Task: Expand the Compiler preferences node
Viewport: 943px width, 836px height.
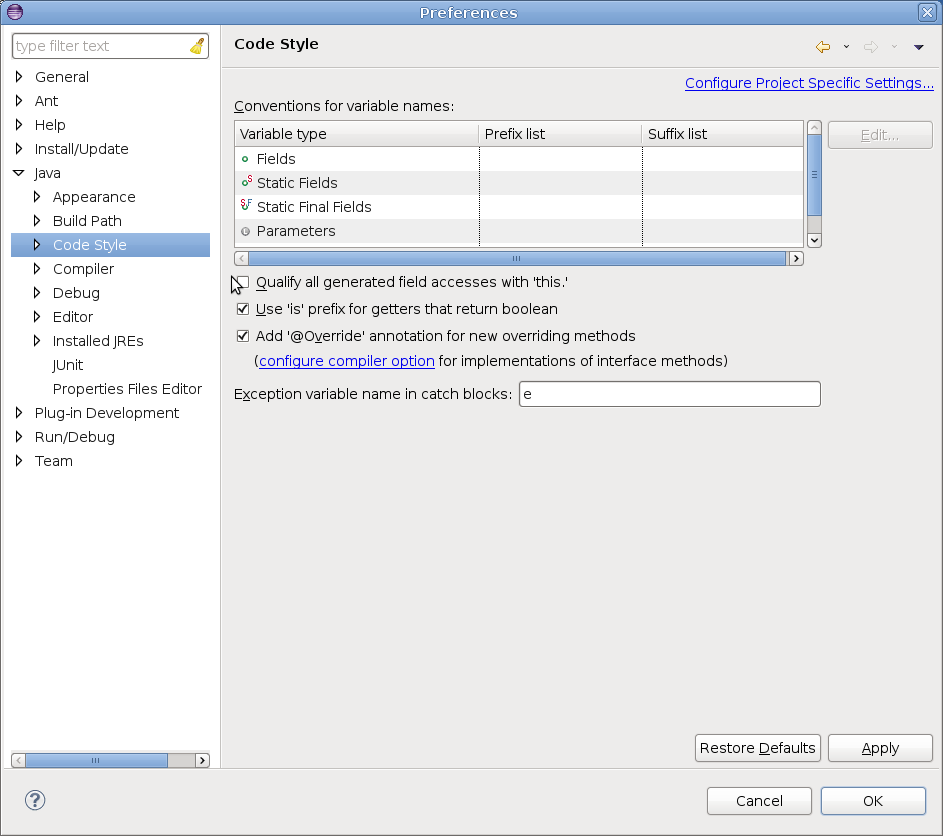Action: 37,269
